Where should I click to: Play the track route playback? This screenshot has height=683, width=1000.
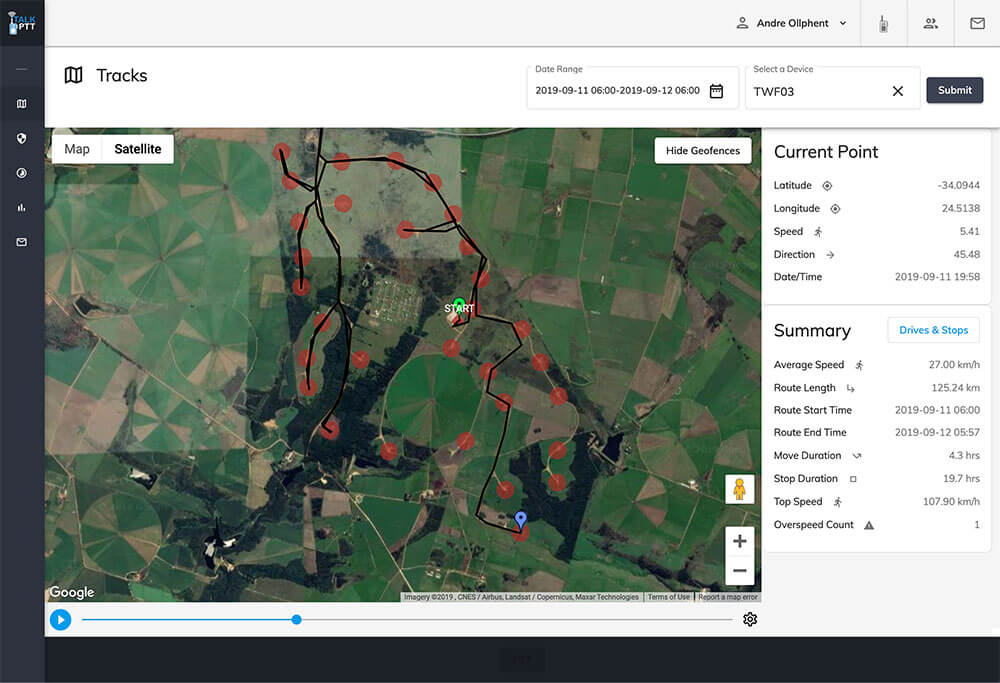point(60,620)
